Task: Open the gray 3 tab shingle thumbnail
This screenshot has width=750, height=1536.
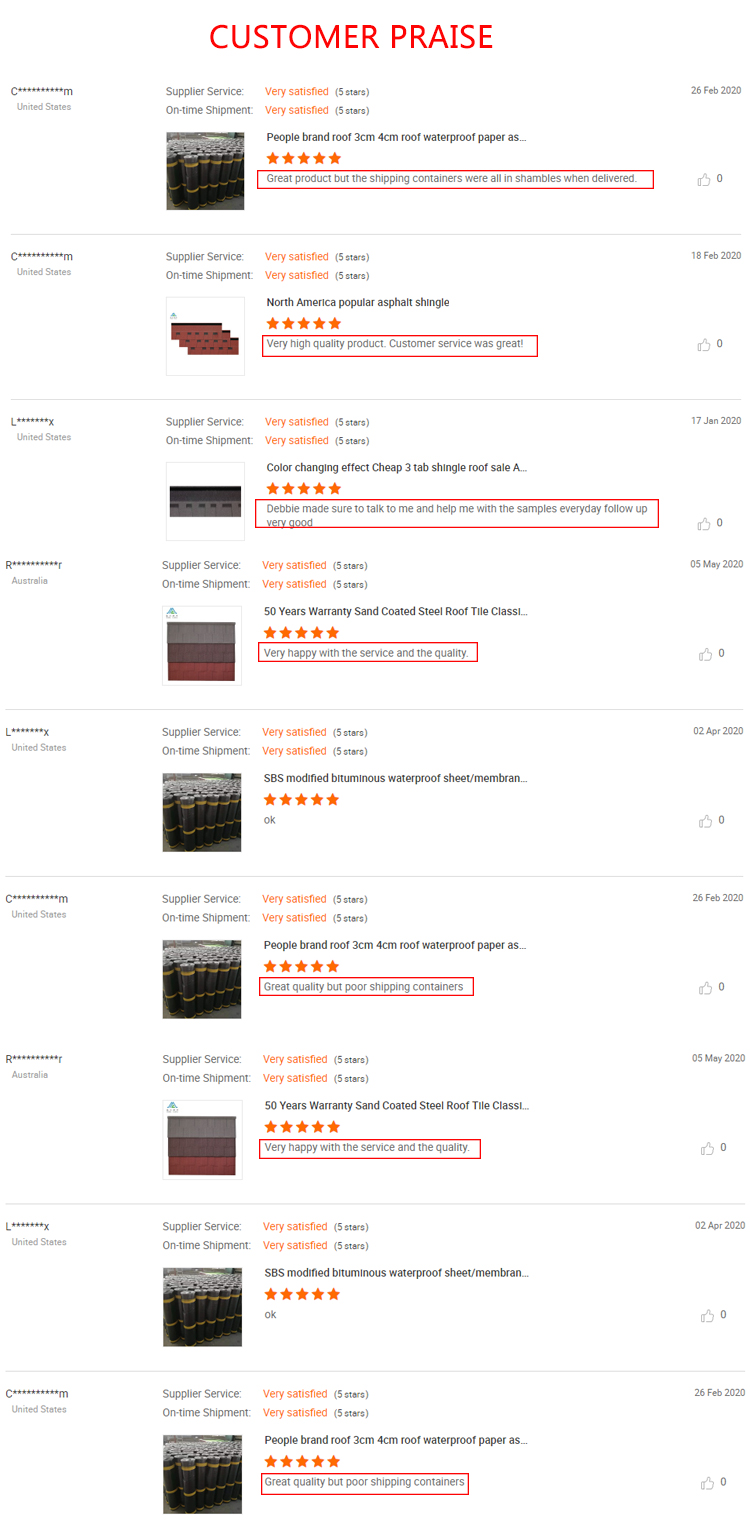Action: point(205,501)
